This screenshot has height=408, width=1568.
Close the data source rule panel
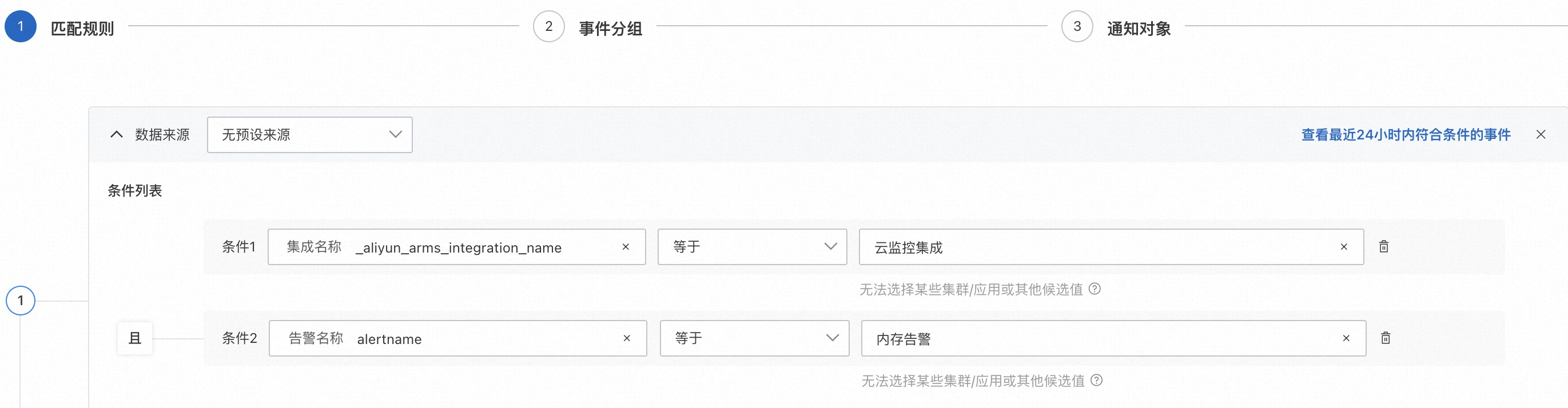coord(1541,134)
